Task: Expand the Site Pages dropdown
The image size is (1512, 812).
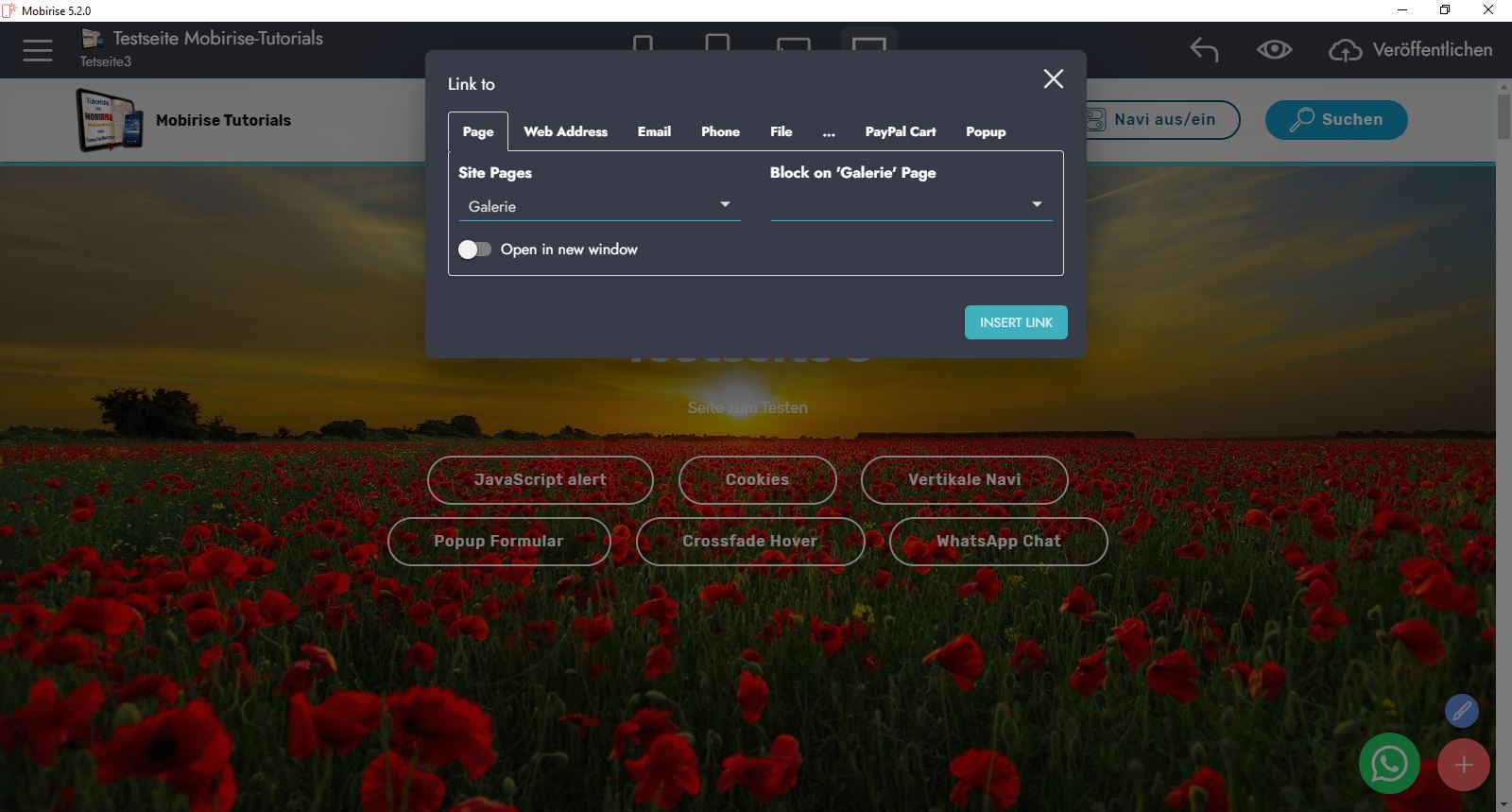Action: 598,206
